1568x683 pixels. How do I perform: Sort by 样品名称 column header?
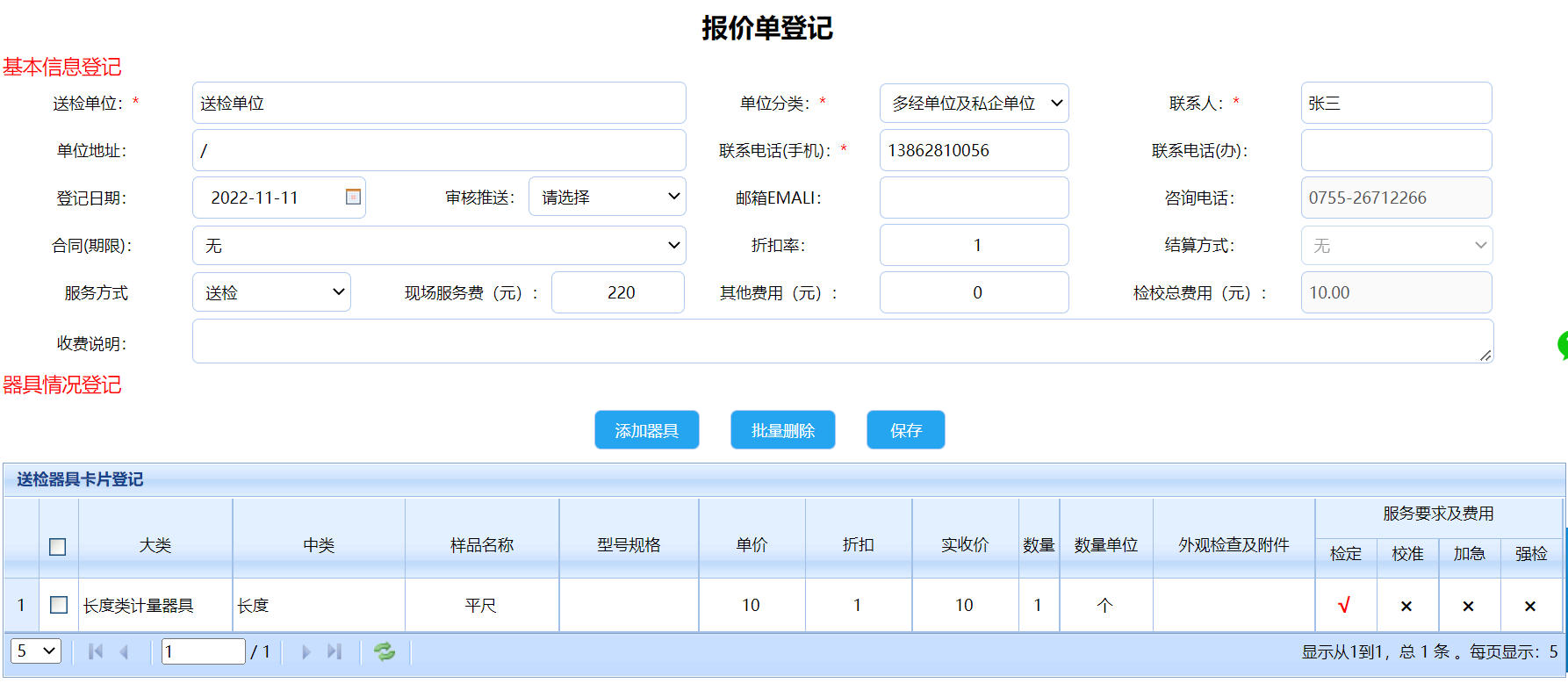[481, 545]
